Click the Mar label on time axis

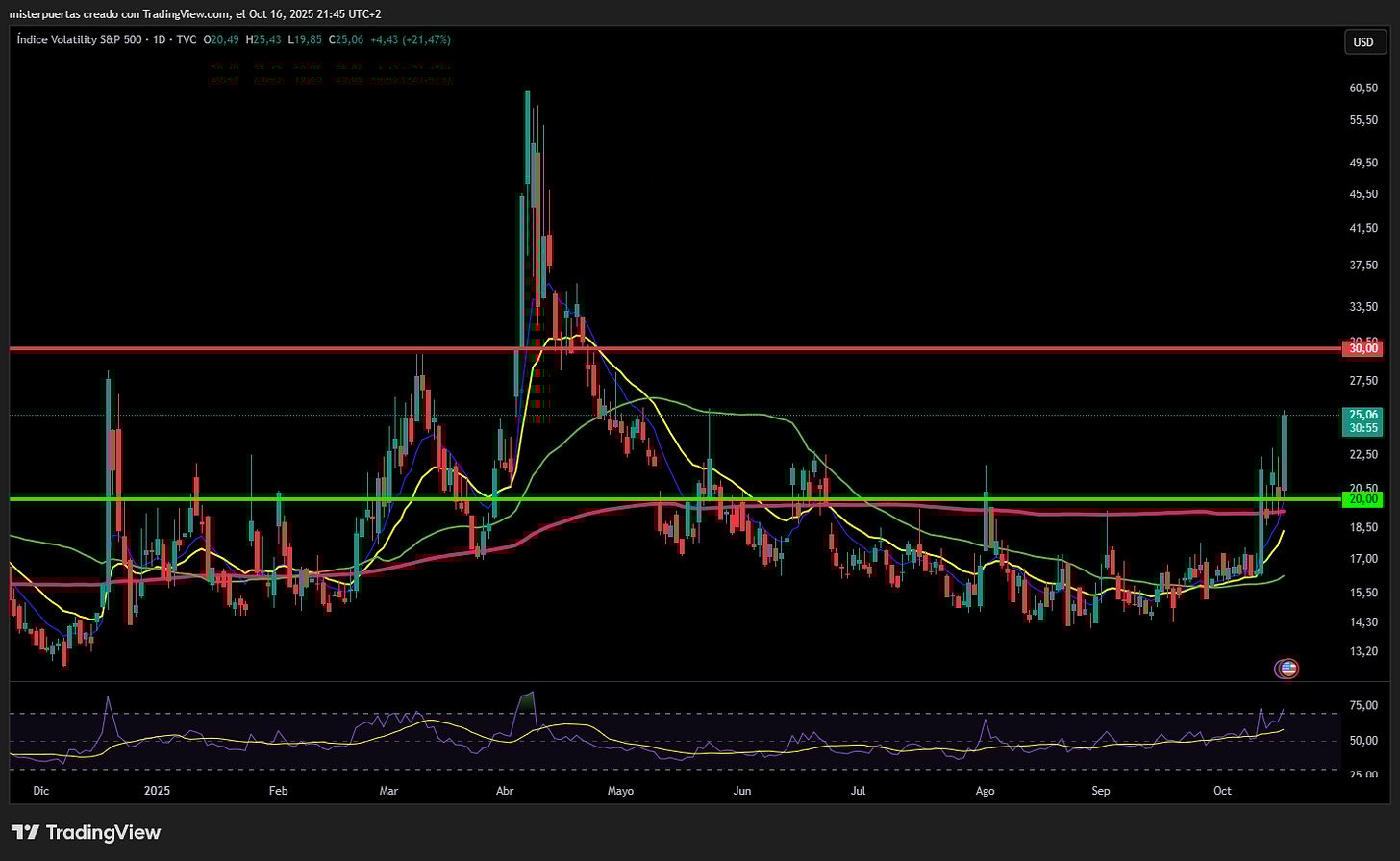[388, 791]
